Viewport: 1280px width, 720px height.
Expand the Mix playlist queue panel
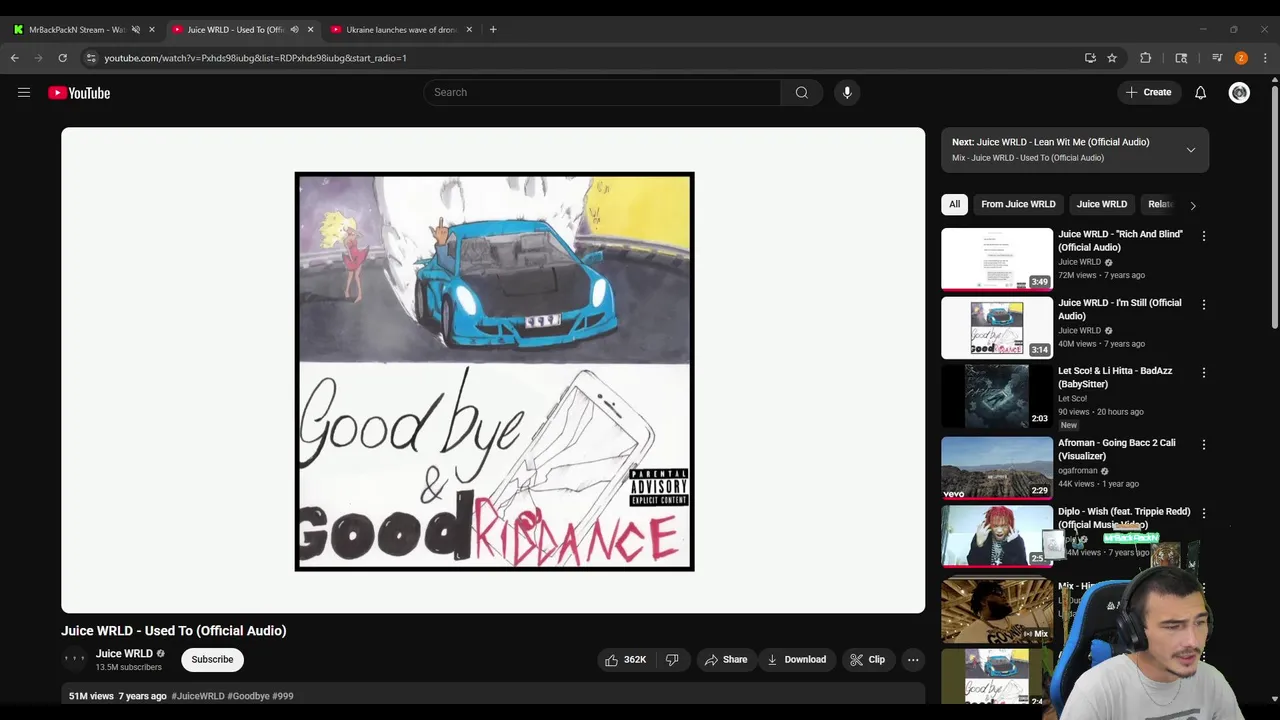[1190, 150]
